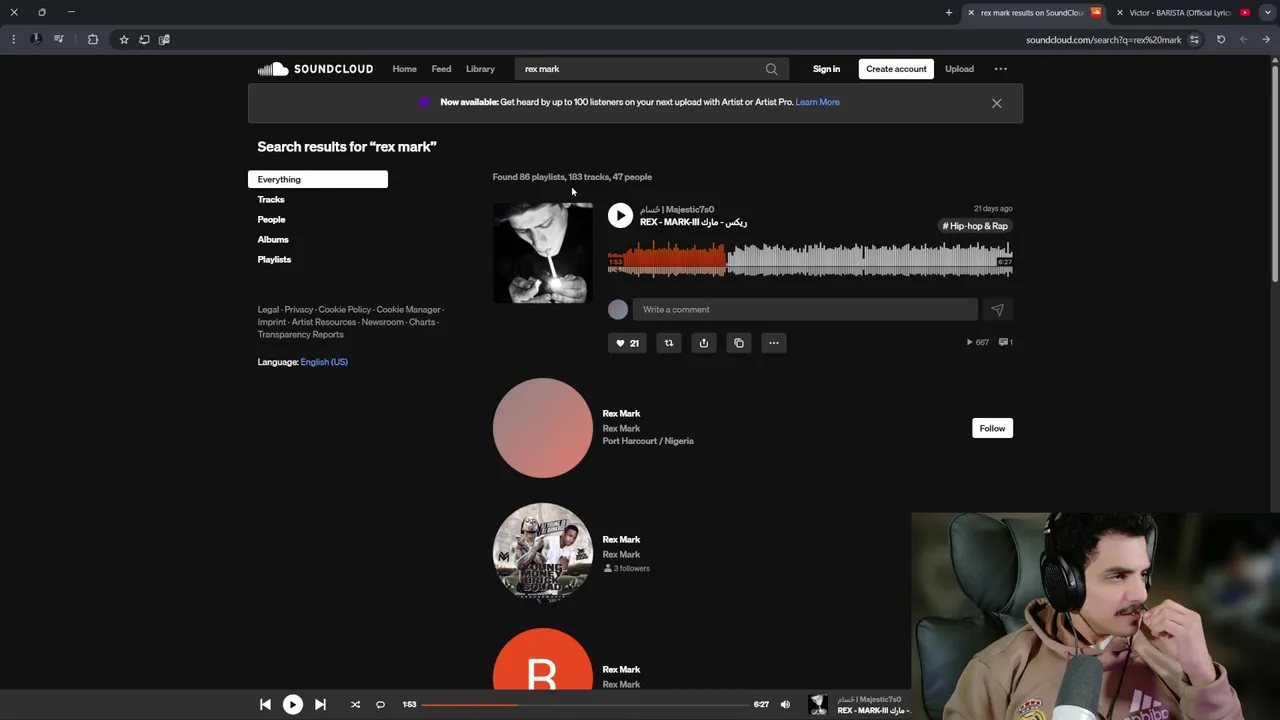Open the Upload page

click(959, 69)
